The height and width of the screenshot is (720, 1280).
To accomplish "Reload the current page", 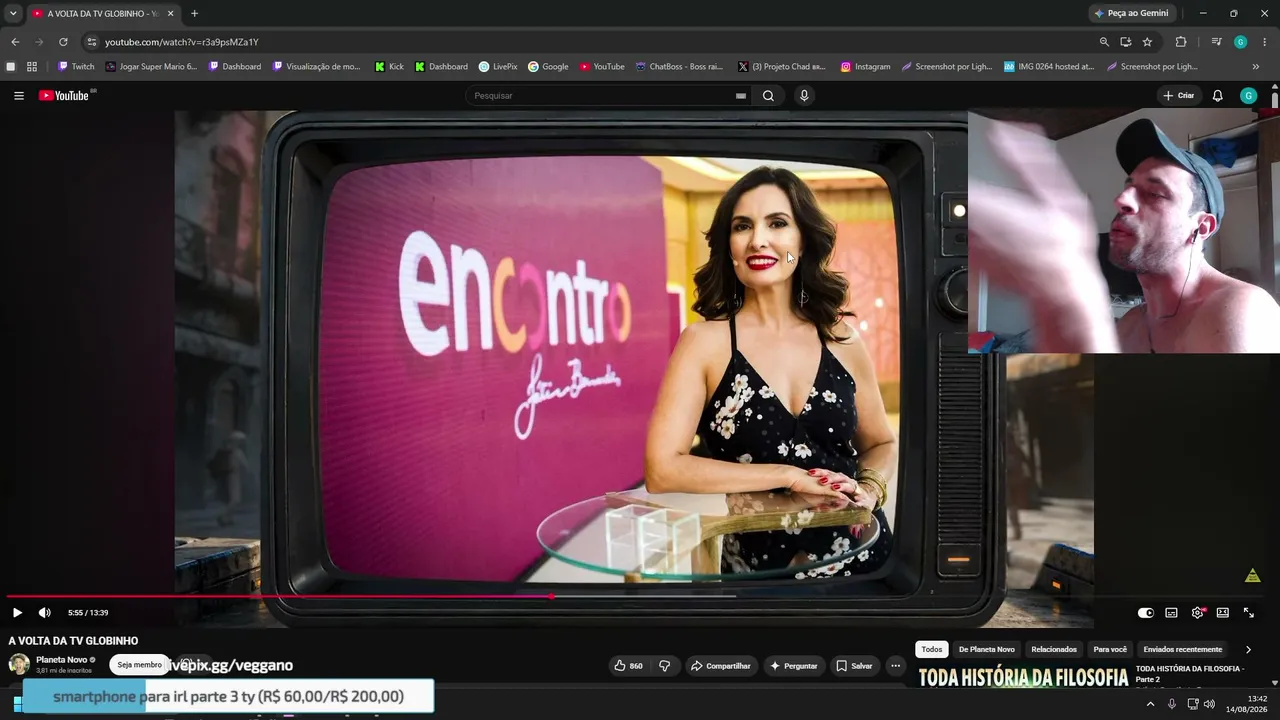I will click(63, 42).
